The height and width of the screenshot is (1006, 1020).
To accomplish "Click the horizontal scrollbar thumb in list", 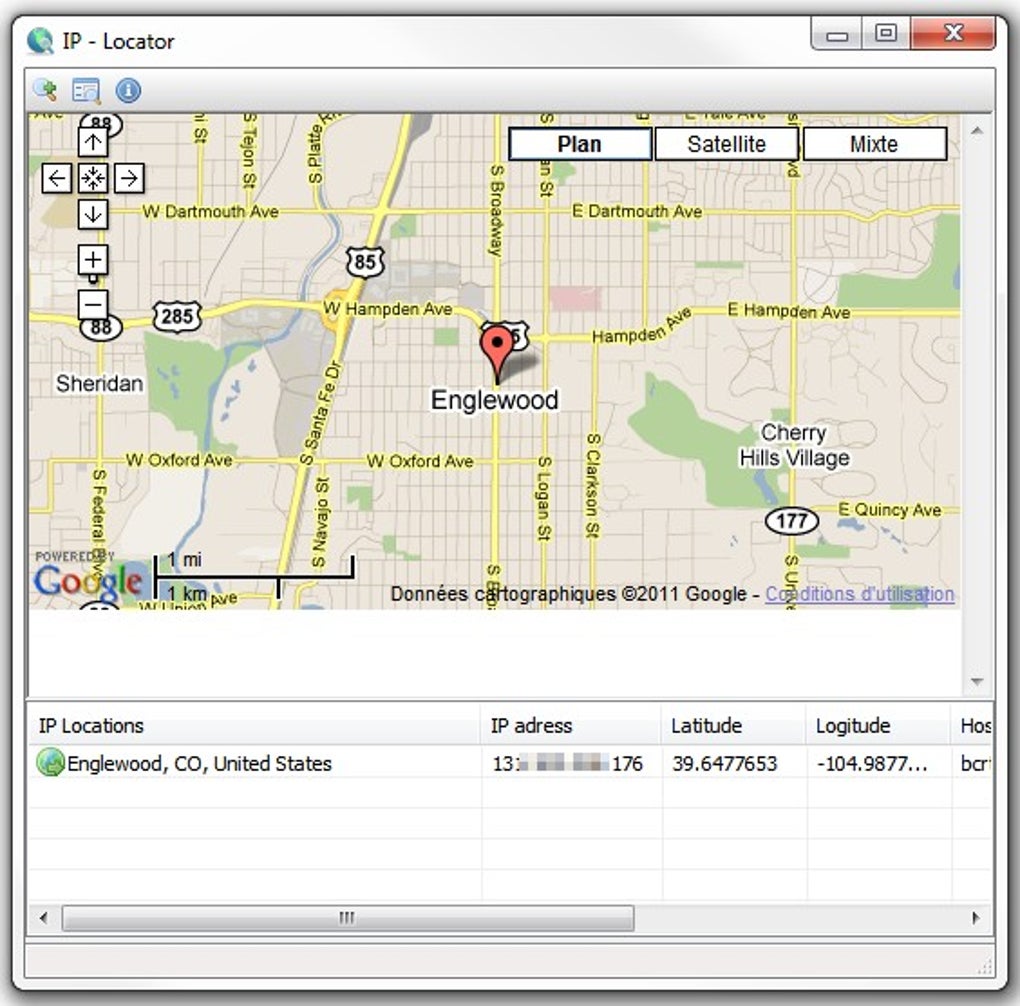I will [348, 918].
